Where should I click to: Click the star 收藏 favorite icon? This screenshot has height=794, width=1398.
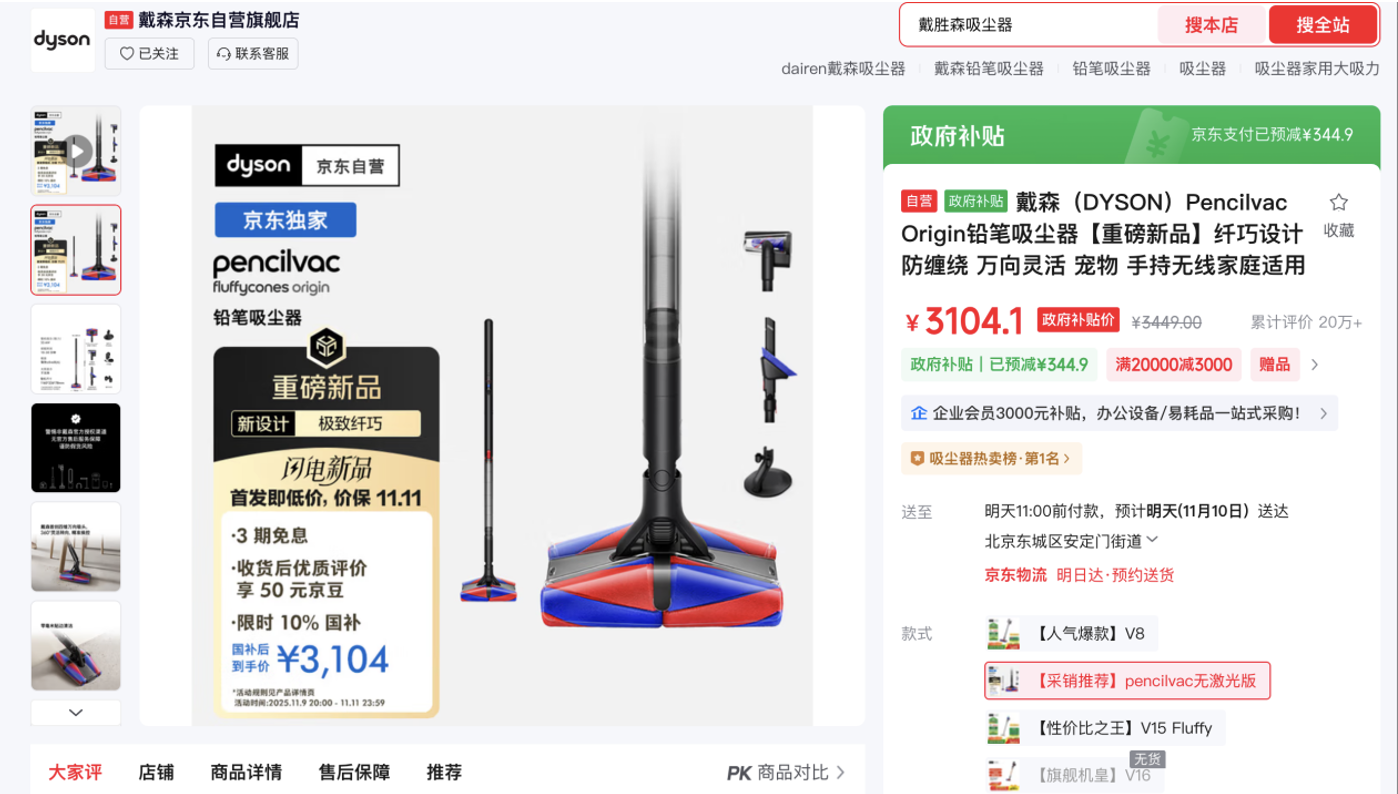point(1338,202)
